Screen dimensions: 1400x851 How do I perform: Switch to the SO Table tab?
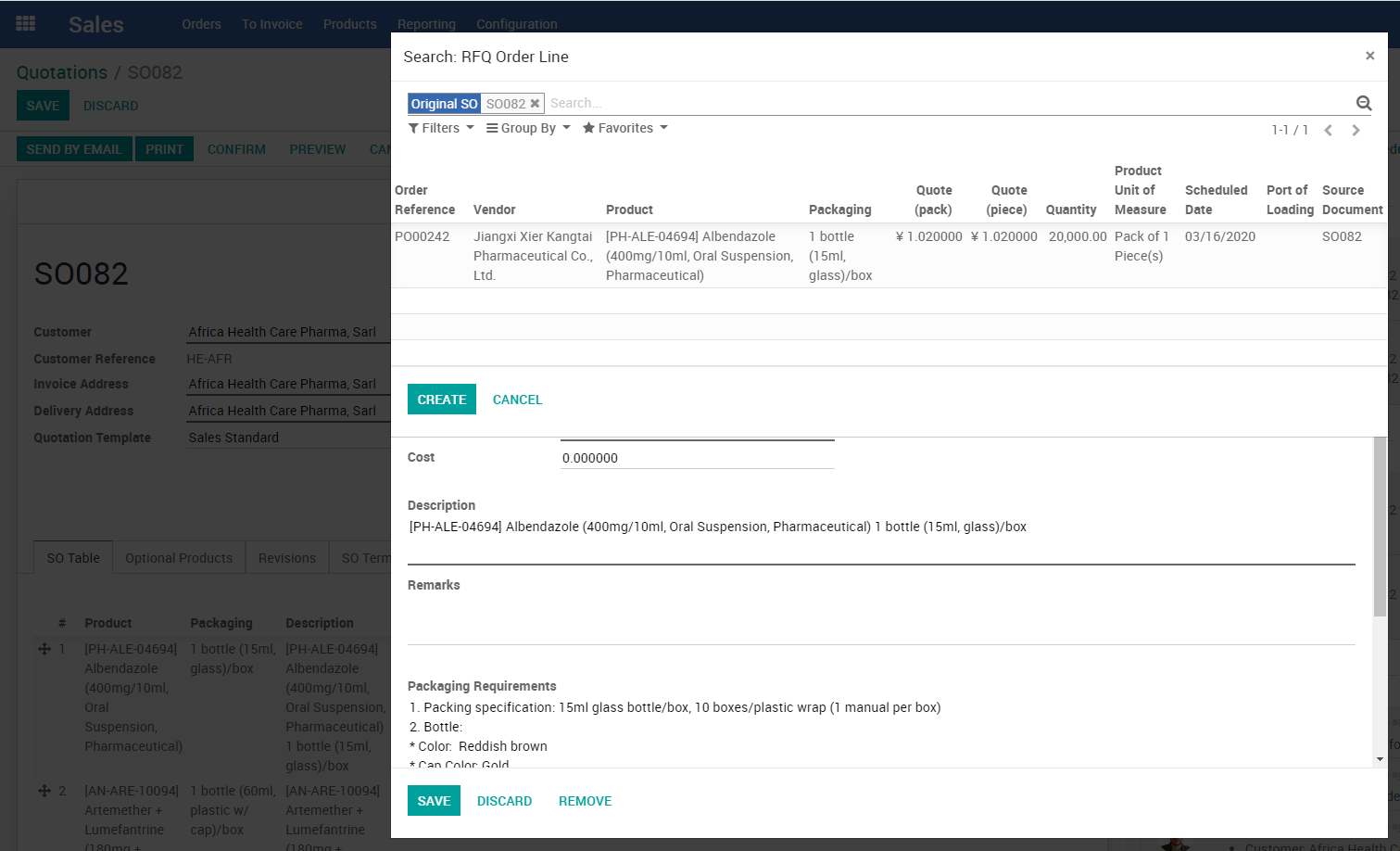(73, 558)
